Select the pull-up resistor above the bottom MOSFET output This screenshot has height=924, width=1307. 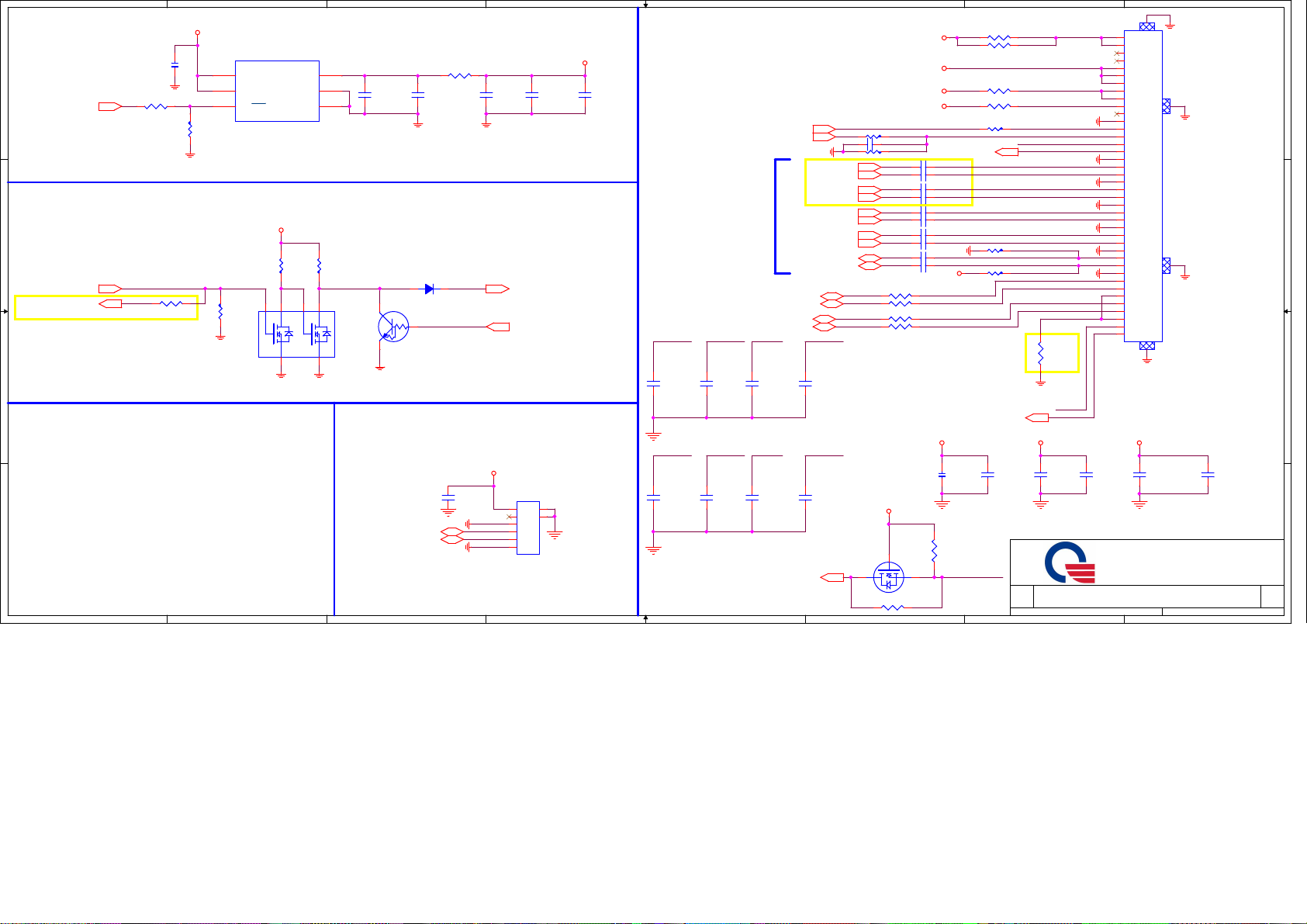pyautogui.click(x=935, y=552)
